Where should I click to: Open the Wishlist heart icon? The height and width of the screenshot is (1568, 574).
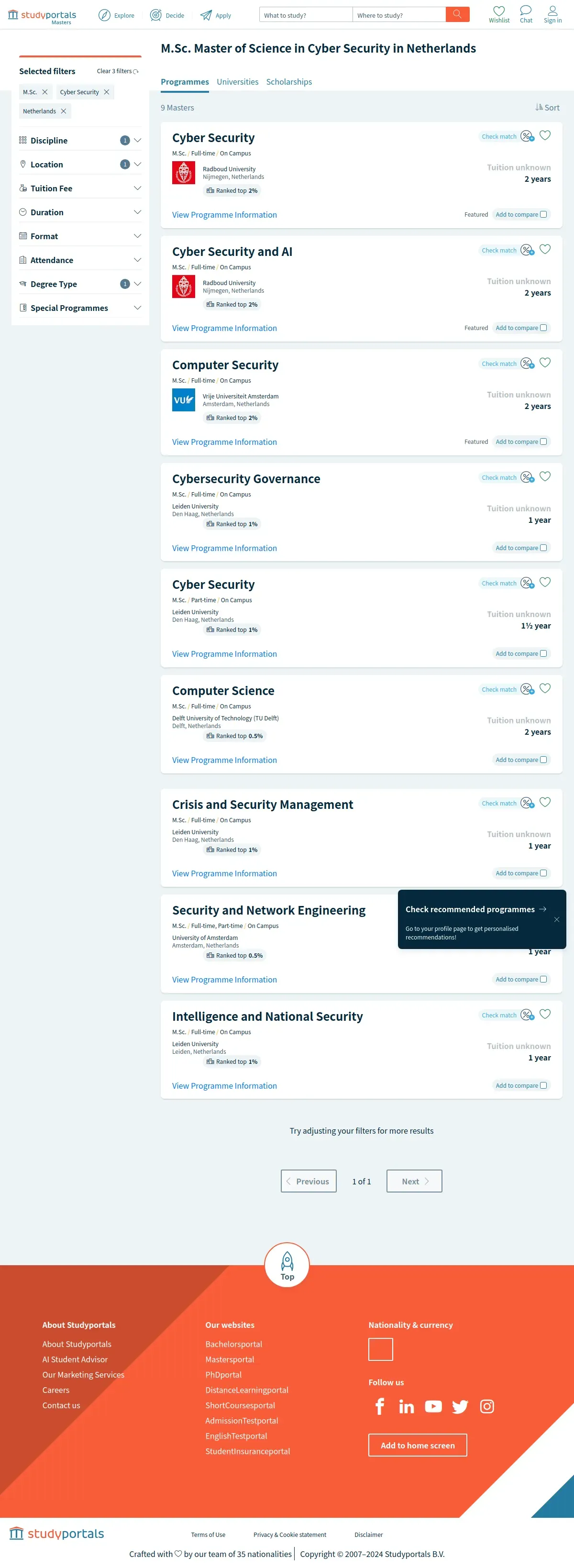pos(499,15)
